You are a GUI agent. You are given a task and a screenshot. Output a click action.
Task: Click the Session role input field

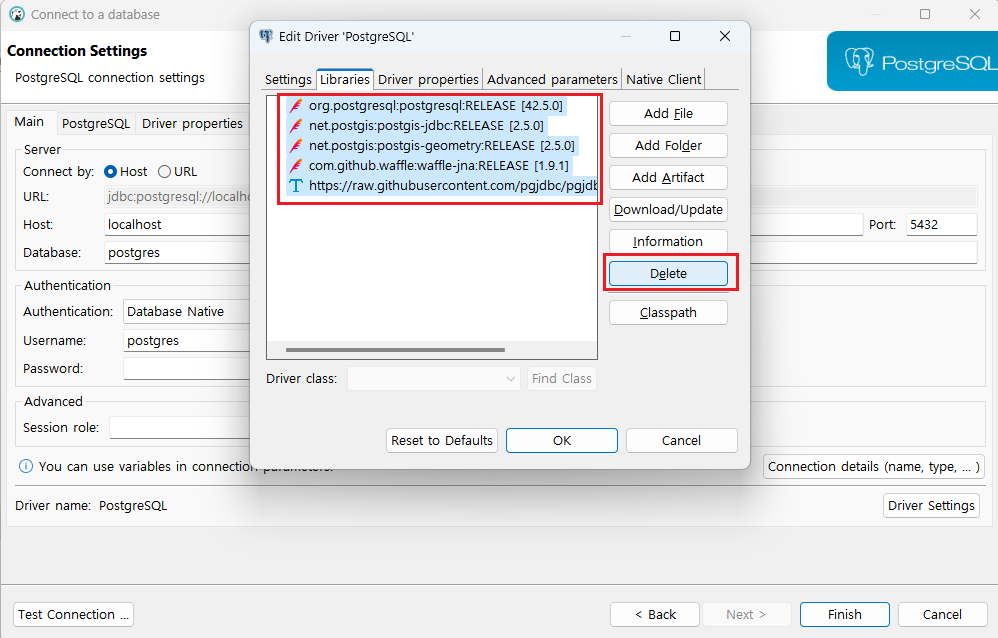[180, 427]
